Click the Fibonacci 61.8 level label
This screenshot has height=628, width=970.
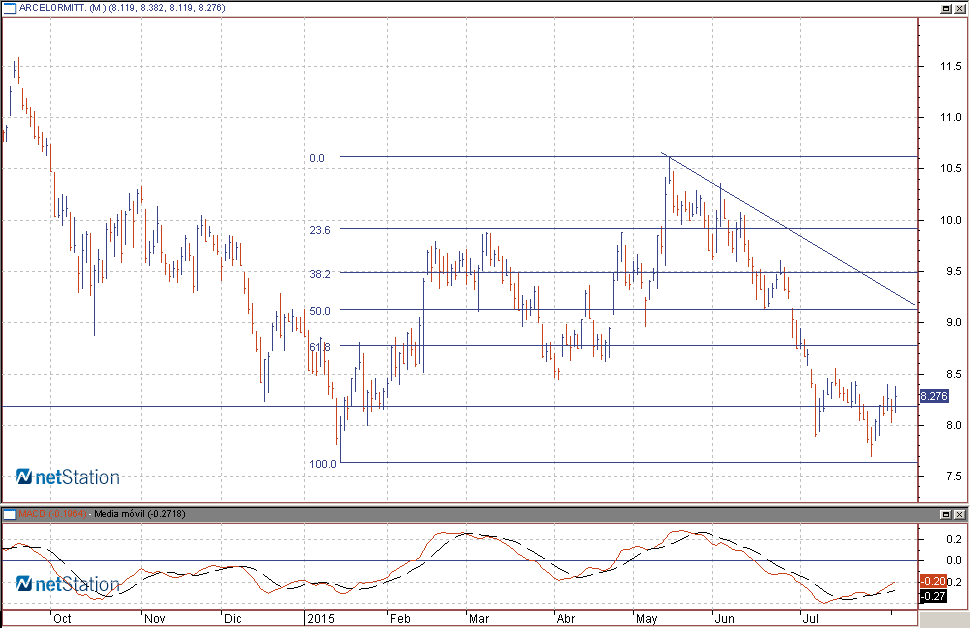[x=320, y=346]
